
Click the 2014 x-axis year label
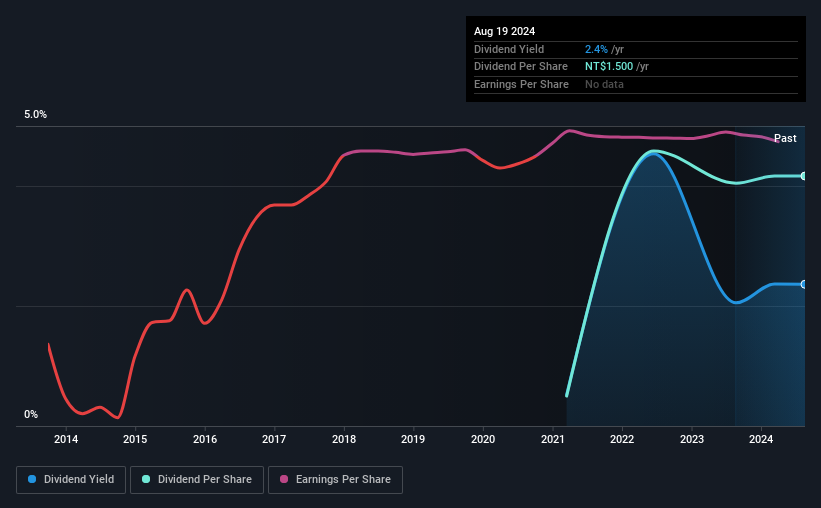tap(66, 439)
